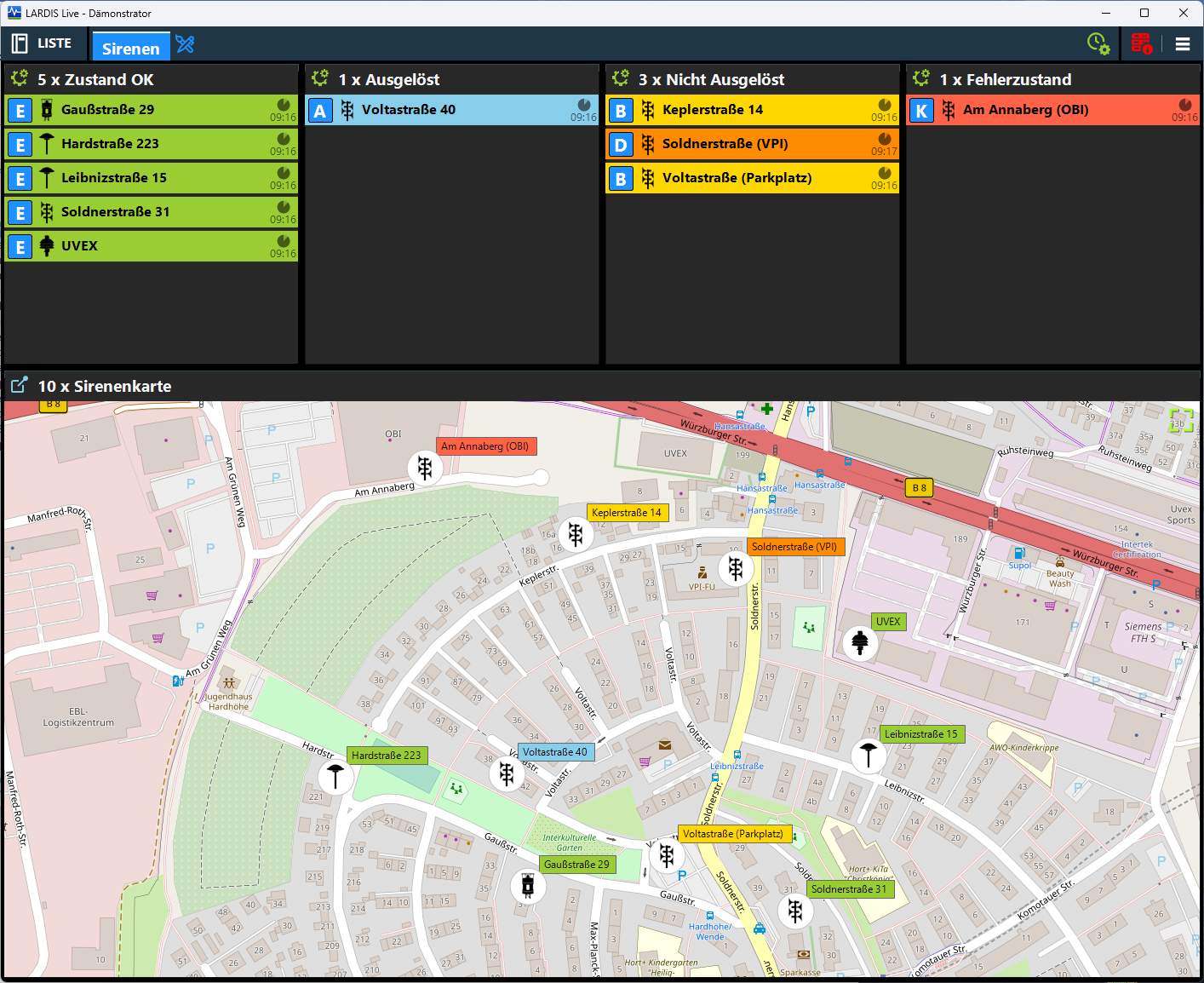Click the Leibnizstraße 15 map siren icon
This screenshot has height=983, width=1204.
(869, 755)
